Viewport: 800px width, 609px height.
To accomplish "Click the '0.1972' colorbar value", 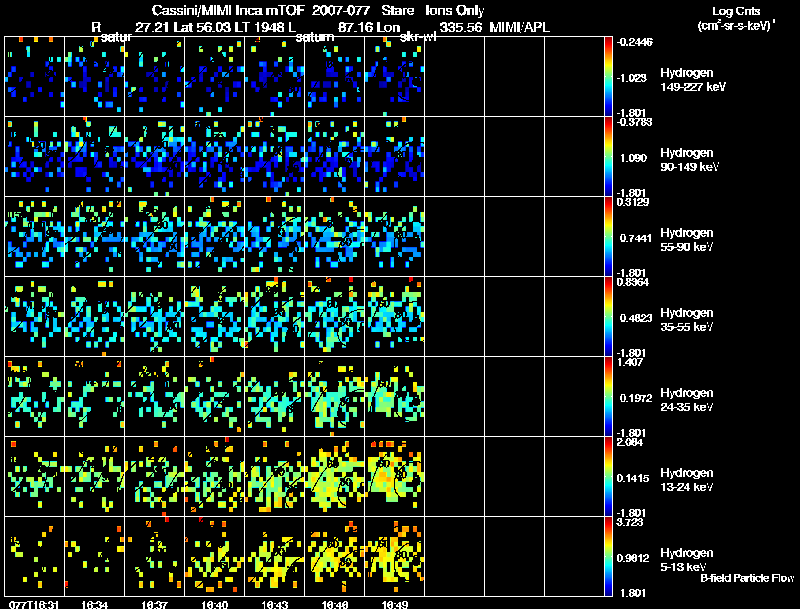I will click(x=636, y=398).
